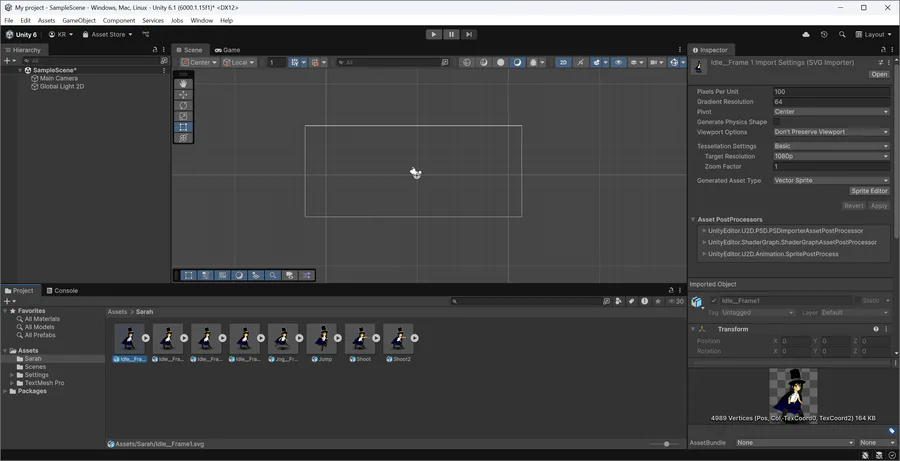Toggle the Generate Physics Shape checkbox
Image resolution: width=900 pixels, height=461 pixels.
point(777,122)
